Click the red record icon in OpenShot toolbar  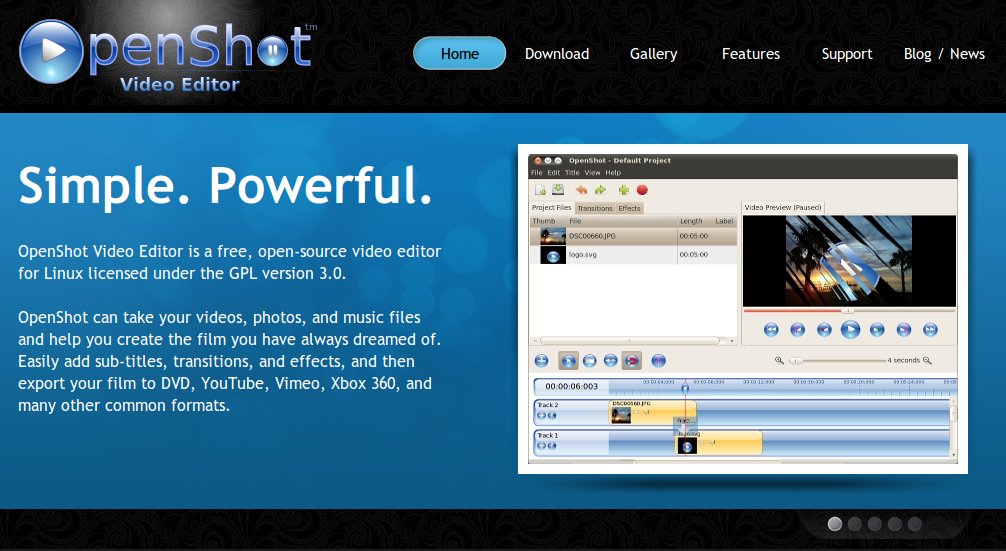click(x=643, y=189)
